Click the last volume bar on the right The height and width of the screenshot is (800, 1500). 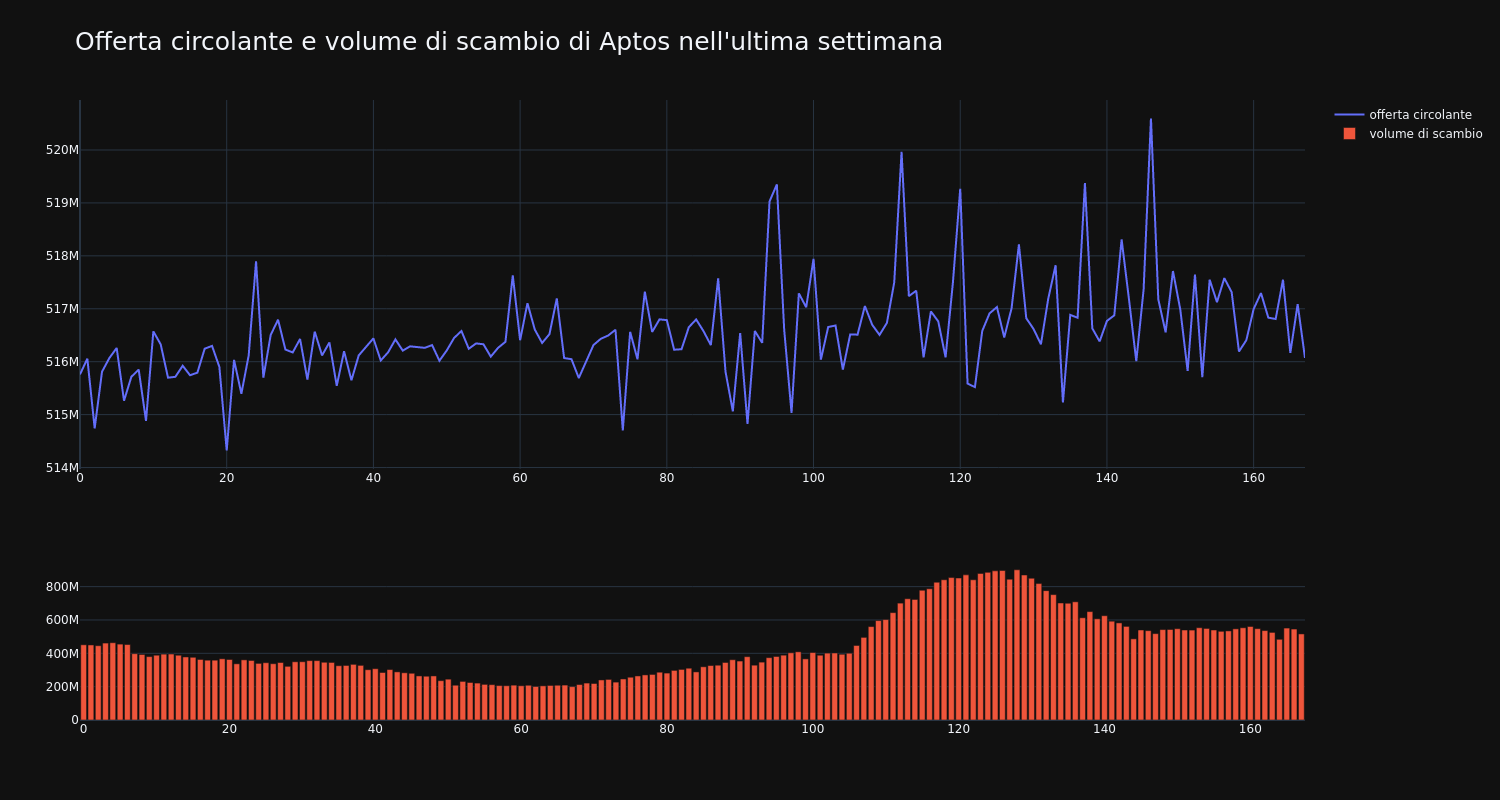(x=1301, y=677)
